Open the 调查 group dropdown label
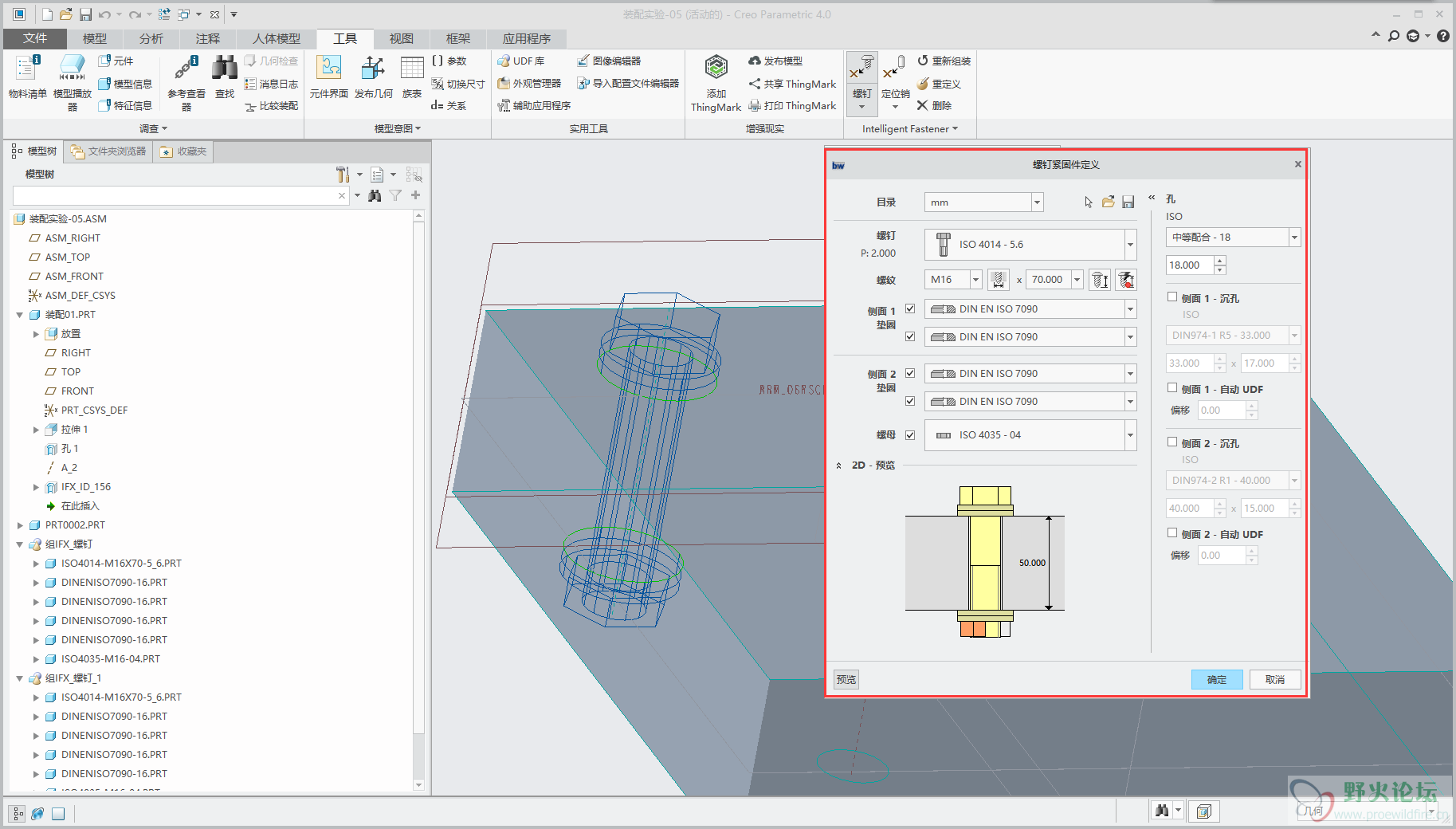 pyautogui.click(x=153, y=128)
